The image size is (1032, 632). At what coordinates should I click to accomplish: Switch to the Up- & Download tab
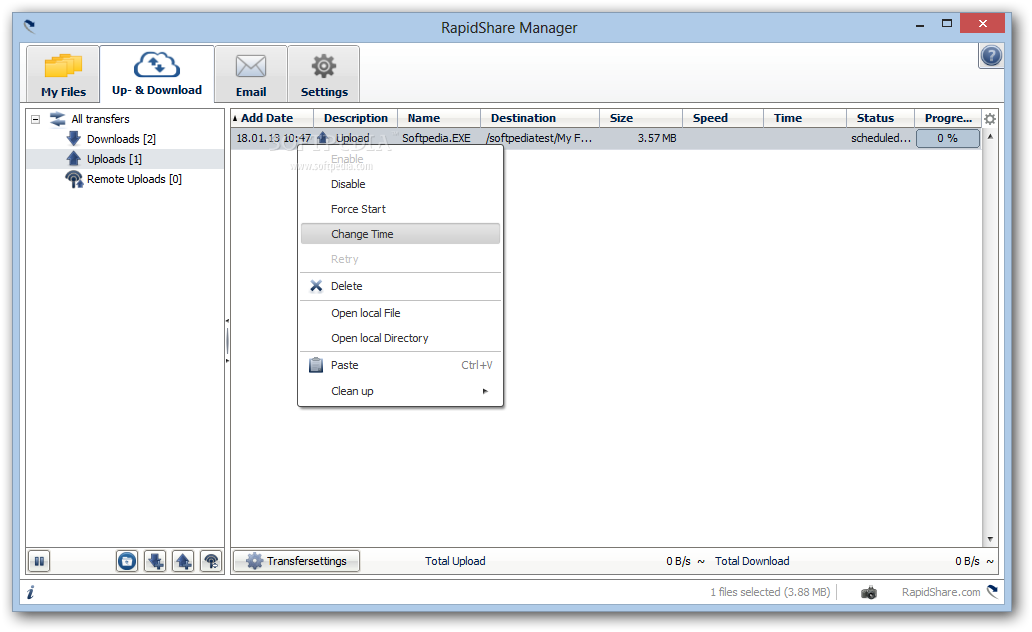157,74
